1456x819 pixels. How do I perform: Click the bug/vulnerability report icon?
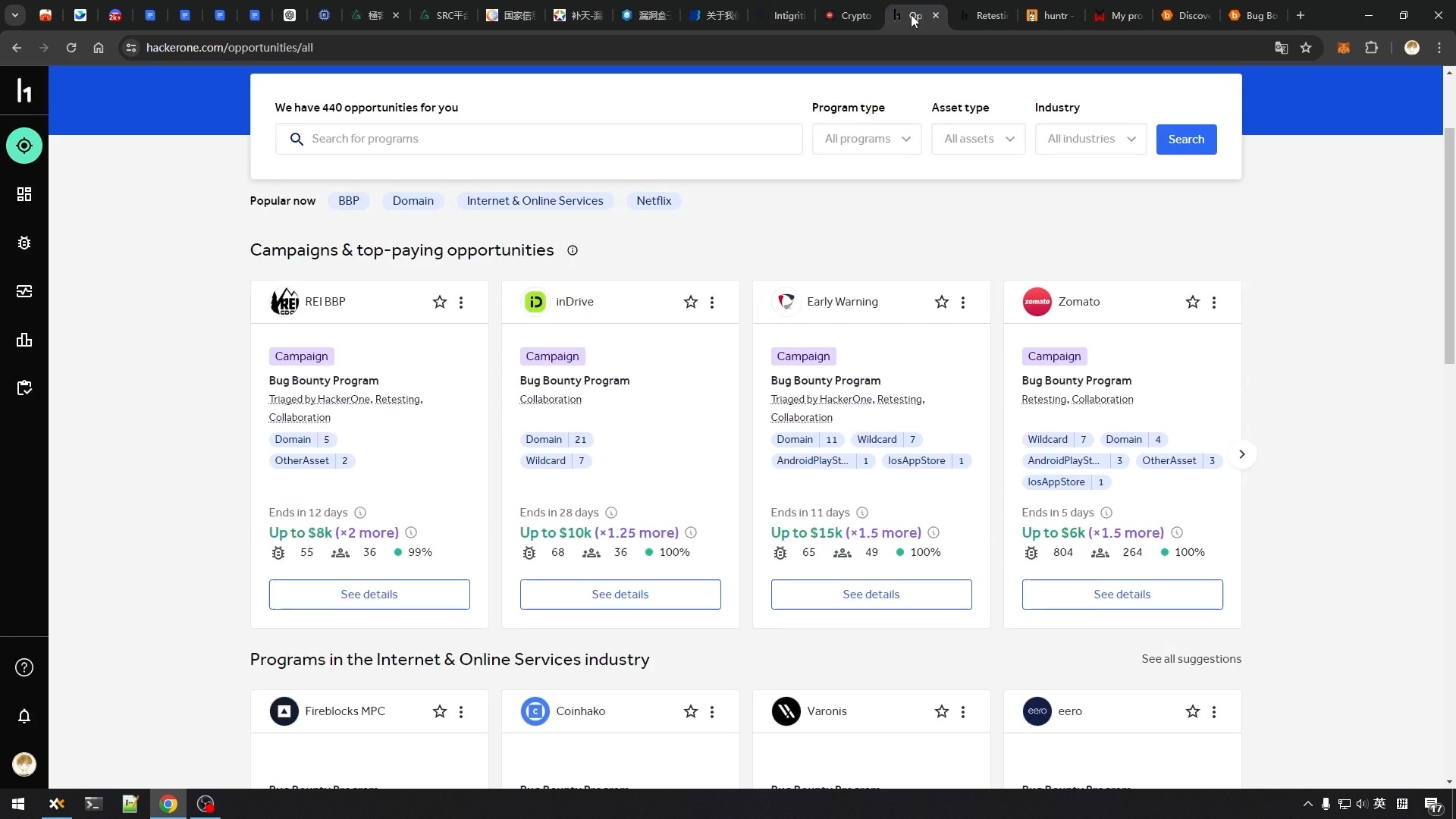24,243
